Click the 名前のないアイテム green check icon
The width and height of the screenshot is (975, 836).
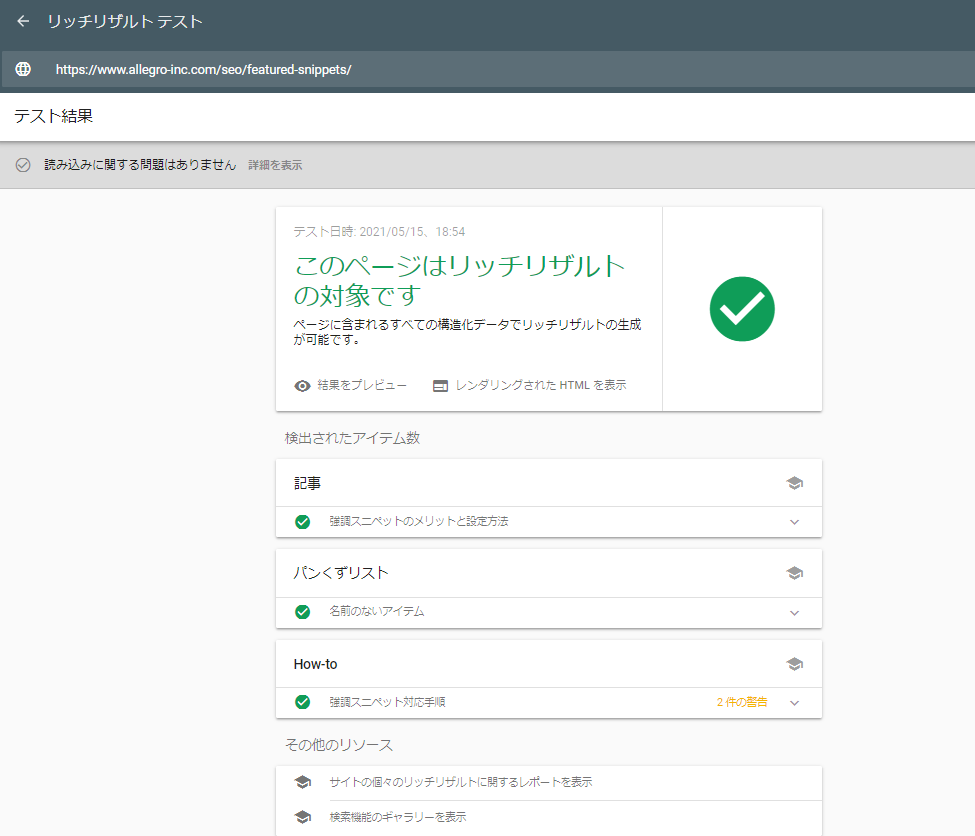302,612
